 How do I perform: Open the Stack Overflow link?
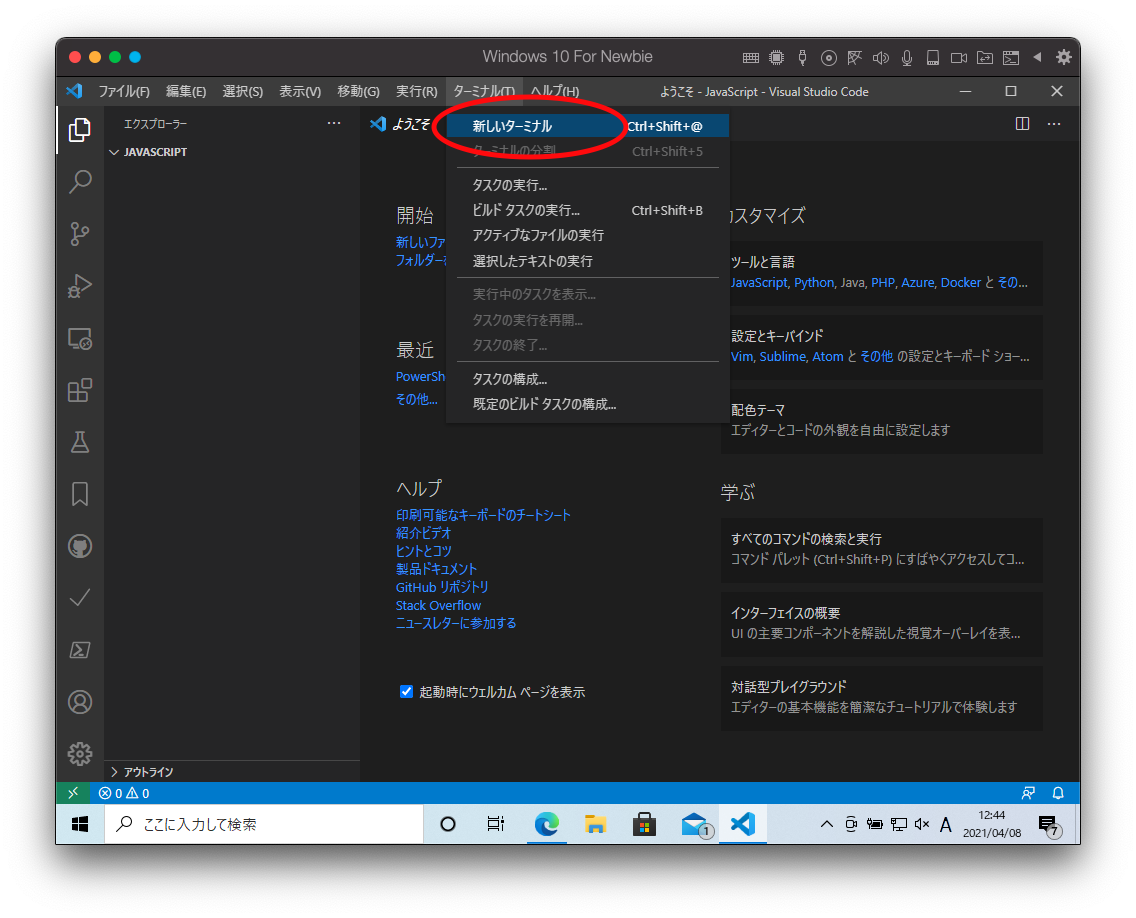coord(438,606)
